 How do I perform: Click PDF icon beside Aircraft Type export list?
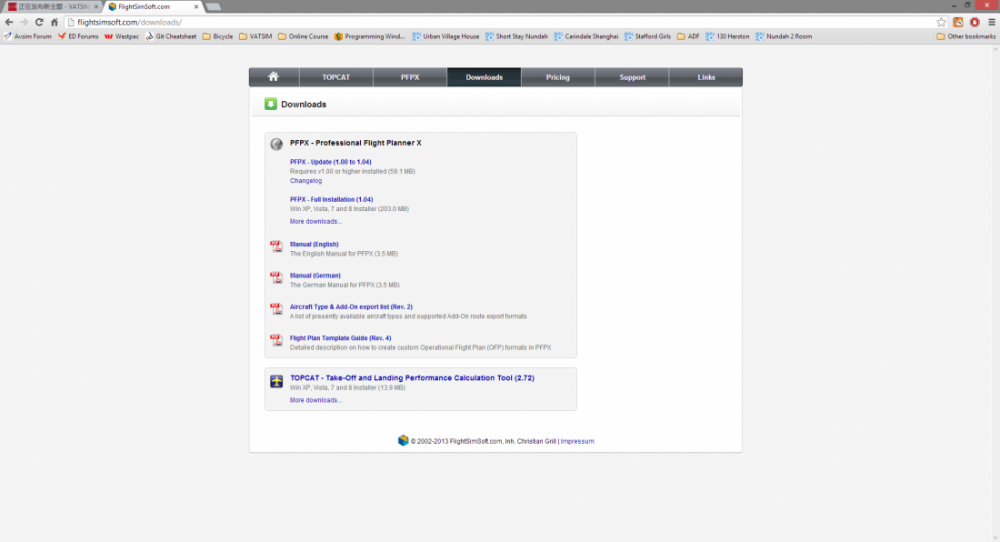coord(276,309)
